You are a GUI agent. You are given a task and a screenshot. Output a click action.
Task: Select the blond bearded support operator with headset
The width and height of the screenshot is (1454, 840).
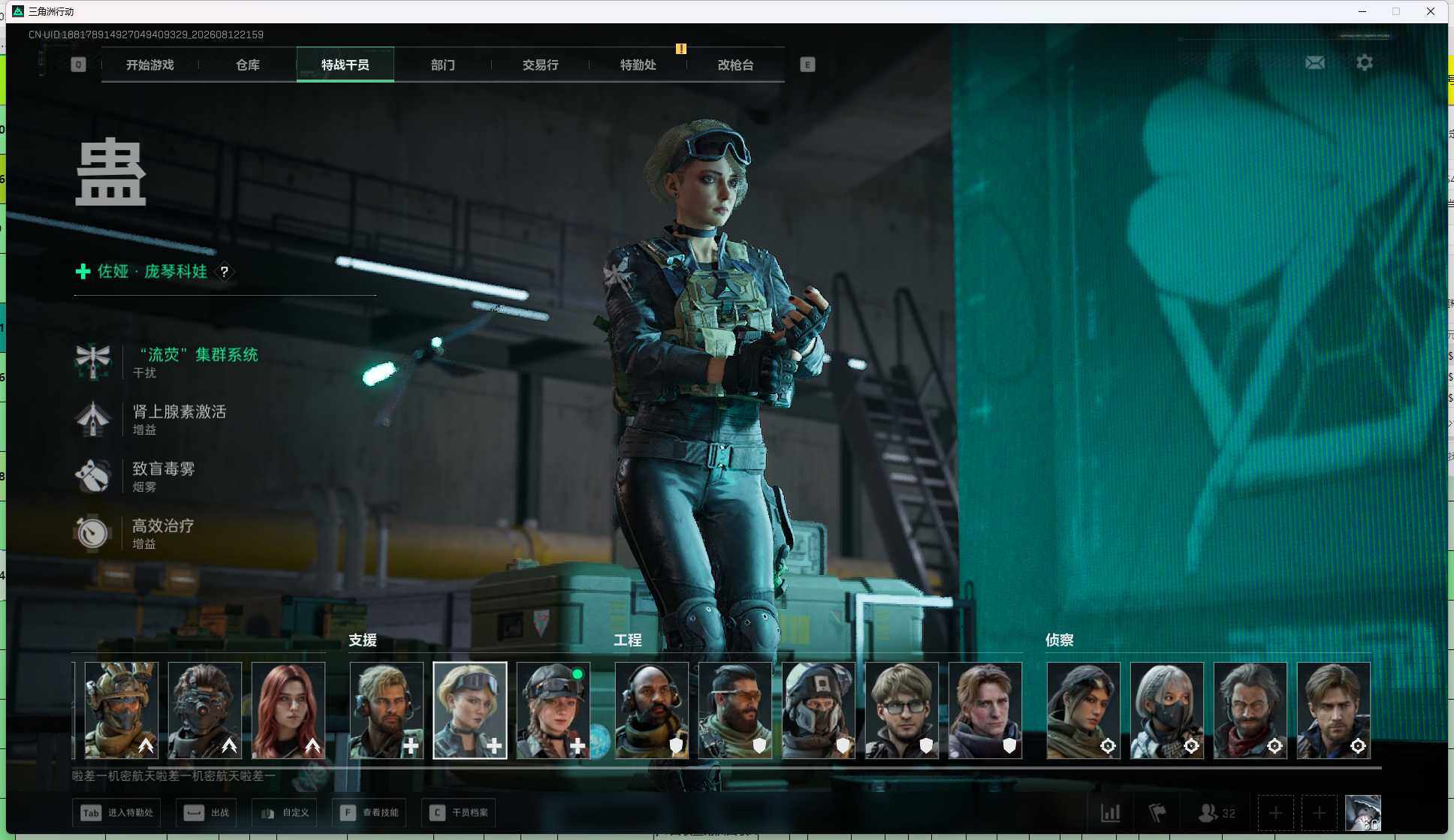coord(387,710)
